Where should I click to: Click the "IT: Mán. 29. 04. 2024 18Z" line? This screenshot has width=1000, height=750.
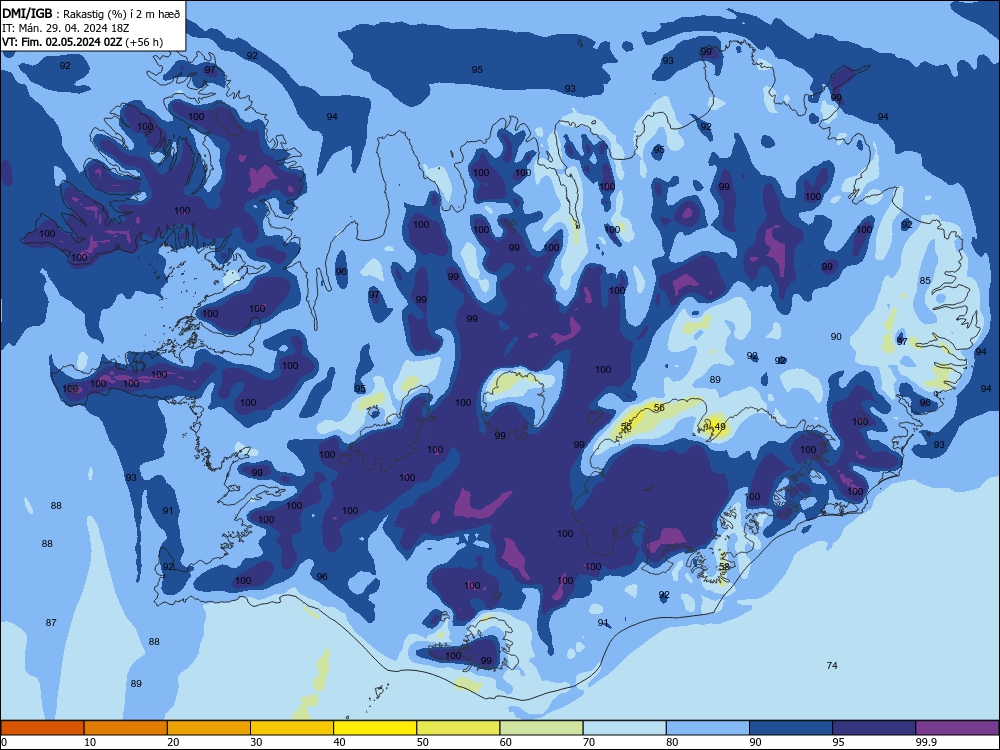pyautogui.click(x=65, y=28)
